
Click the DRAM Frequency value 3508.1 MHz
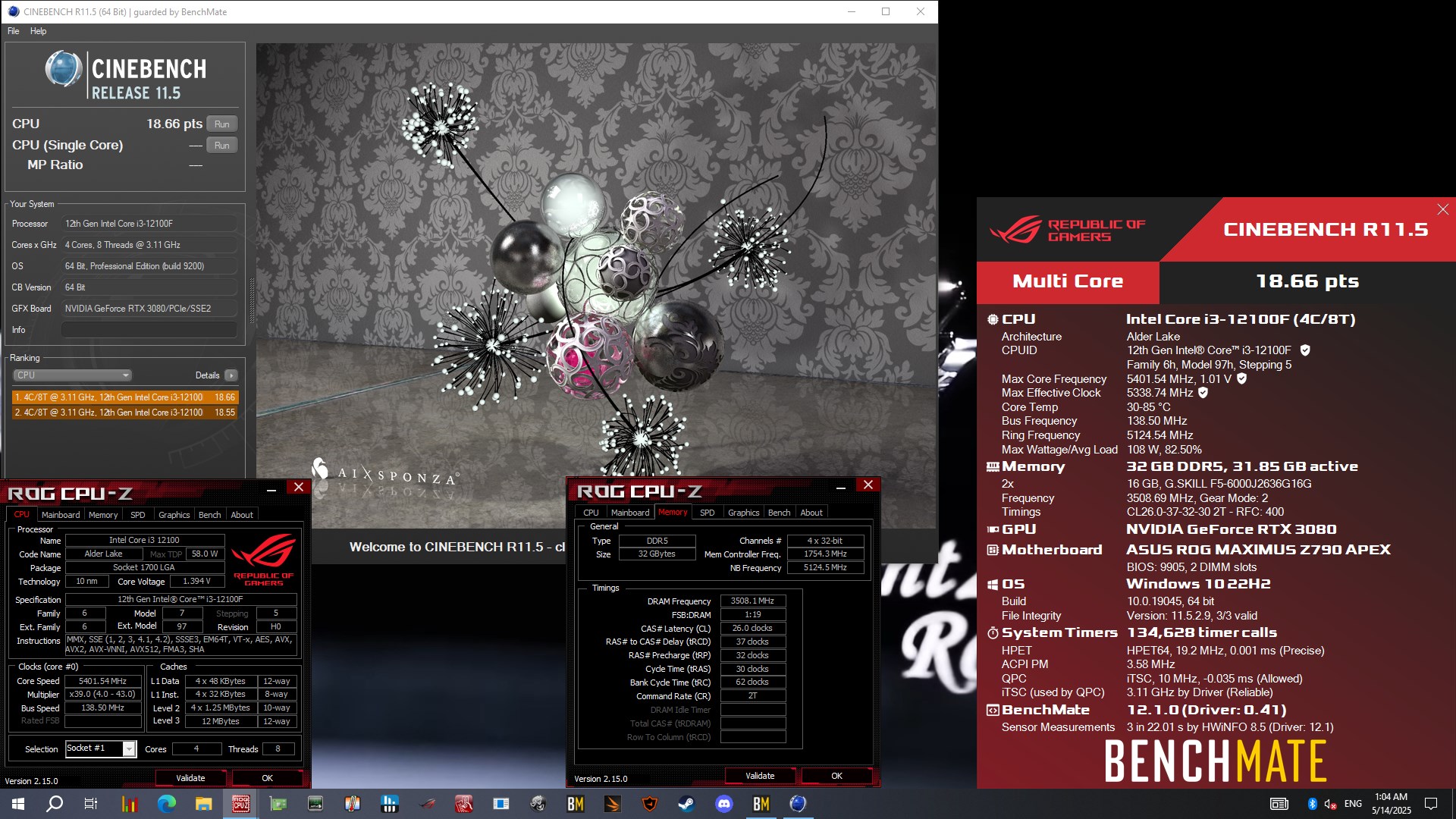[753, 601]
